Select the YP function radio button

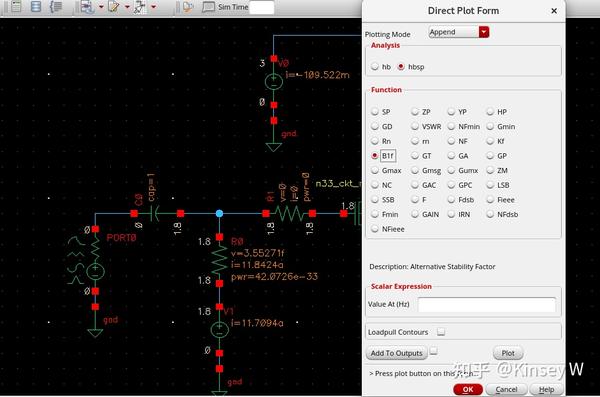point(451,111)
